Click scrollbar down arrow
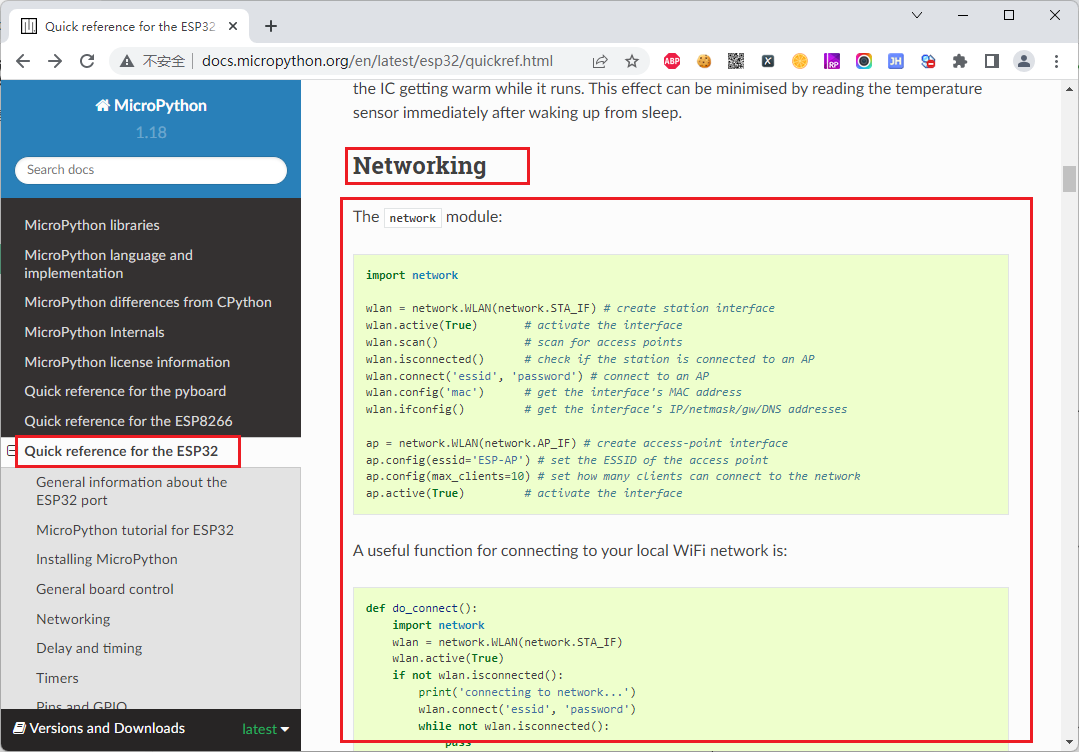 [1069, 742]
